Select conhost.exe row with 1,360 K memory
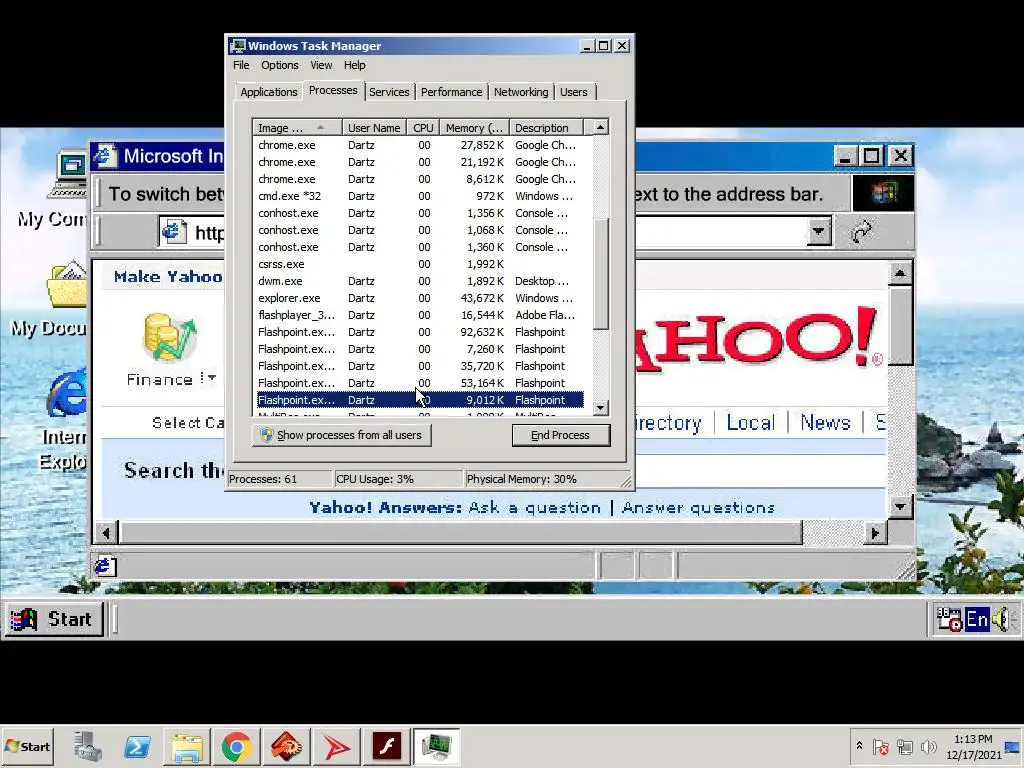1024x768 pixels. [420, 247]
